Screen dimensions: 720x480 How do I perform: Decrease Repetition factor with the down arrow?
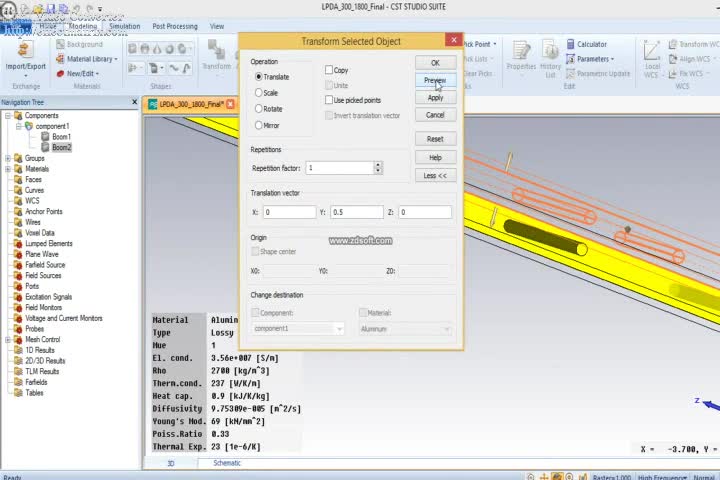tap(378, 171)
